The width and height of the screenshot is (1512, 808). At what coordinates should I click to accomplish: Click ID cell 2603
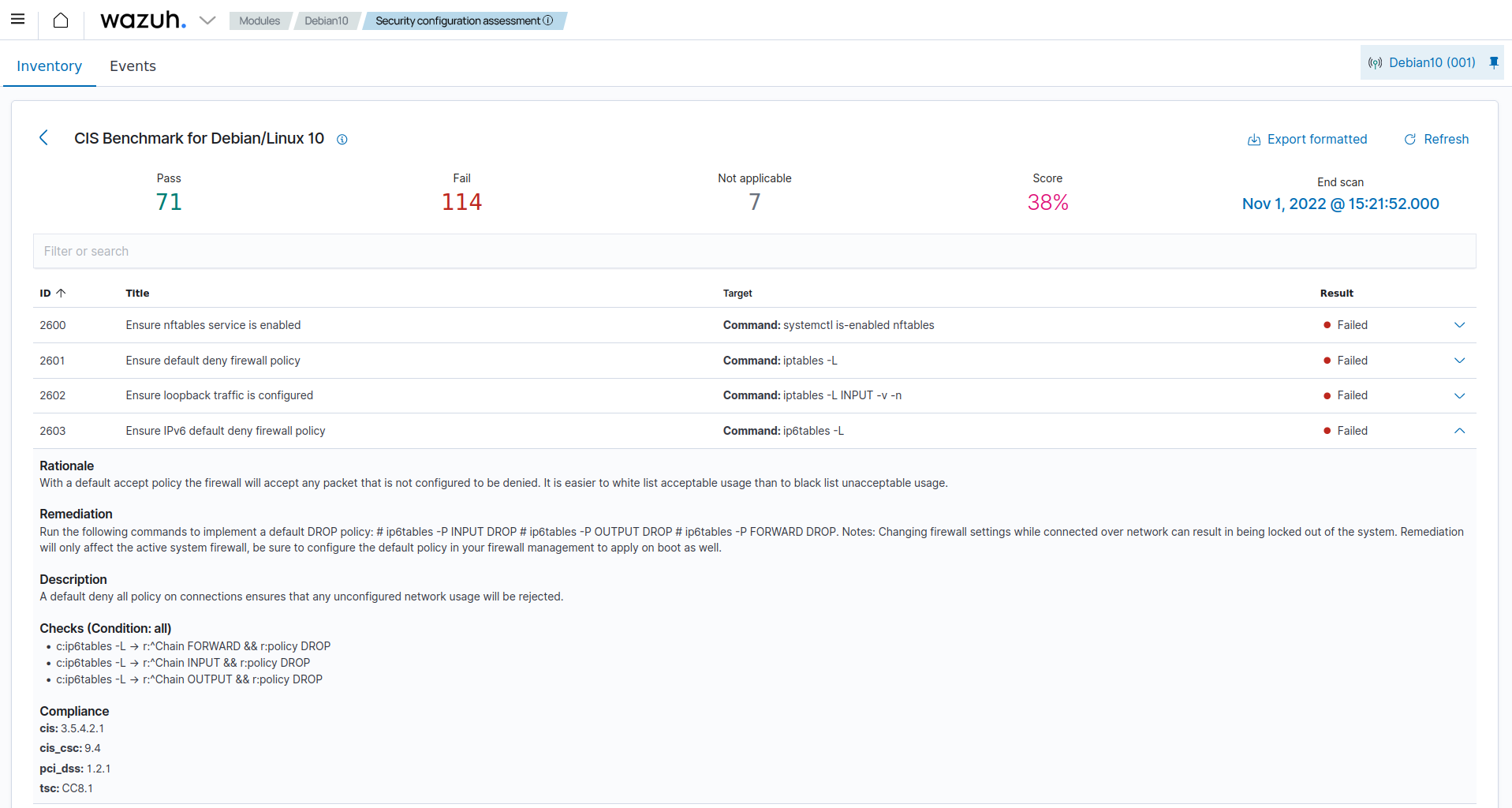(53, 431)
